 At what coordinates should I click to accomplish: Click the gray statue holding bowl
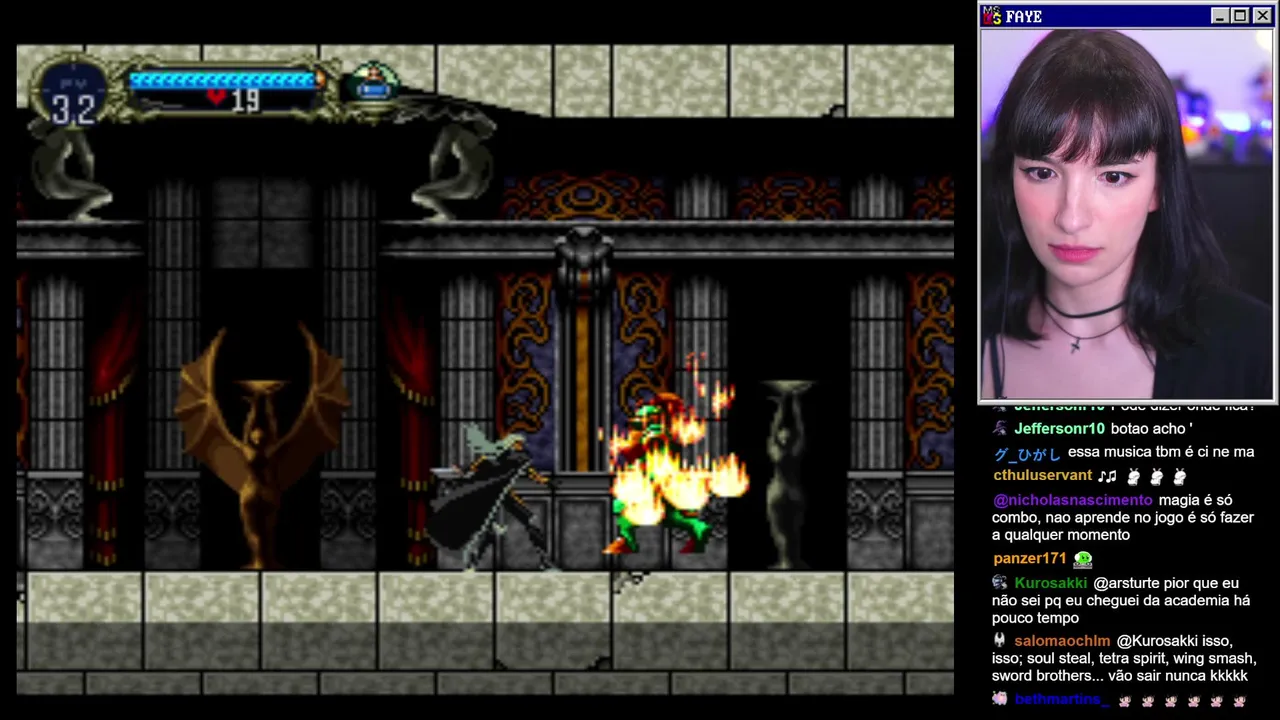pyautogui.click(x=790, y=473)
